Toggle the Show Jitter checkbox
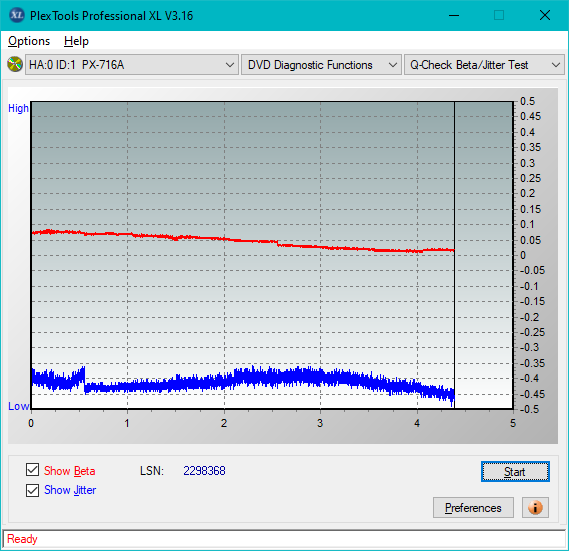Screen dimensions: 569x551 [32, 490]
